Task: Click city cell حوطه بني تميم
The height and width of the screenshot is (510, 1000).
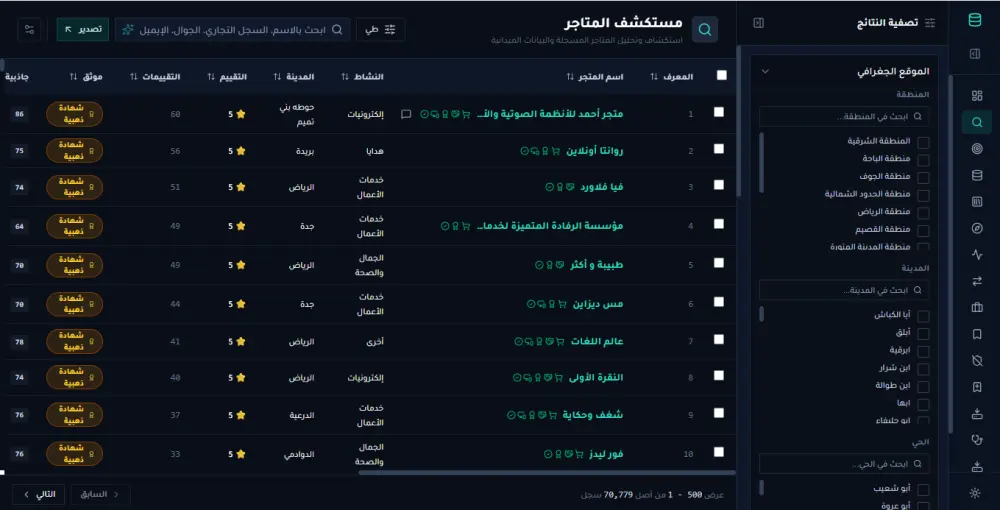Action: [298, 114]
